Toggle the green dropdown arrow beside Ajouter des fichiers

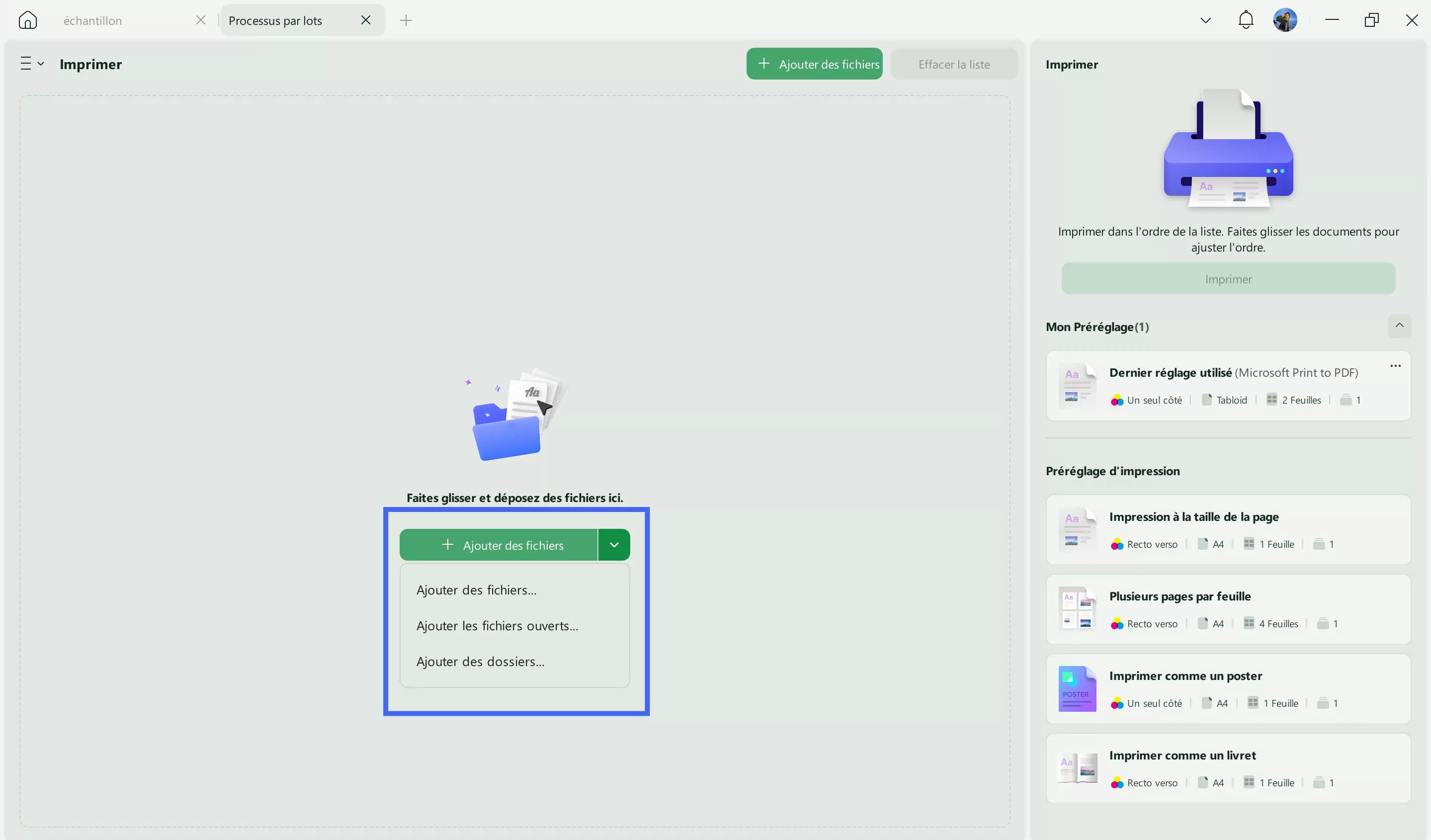click(x=614, y=545)
